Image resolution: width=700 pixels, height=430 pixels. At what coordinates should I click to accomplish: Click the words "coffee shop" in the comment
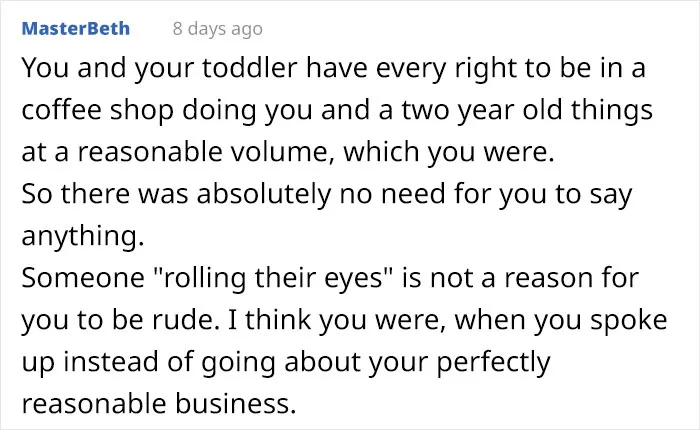point(97,110)
